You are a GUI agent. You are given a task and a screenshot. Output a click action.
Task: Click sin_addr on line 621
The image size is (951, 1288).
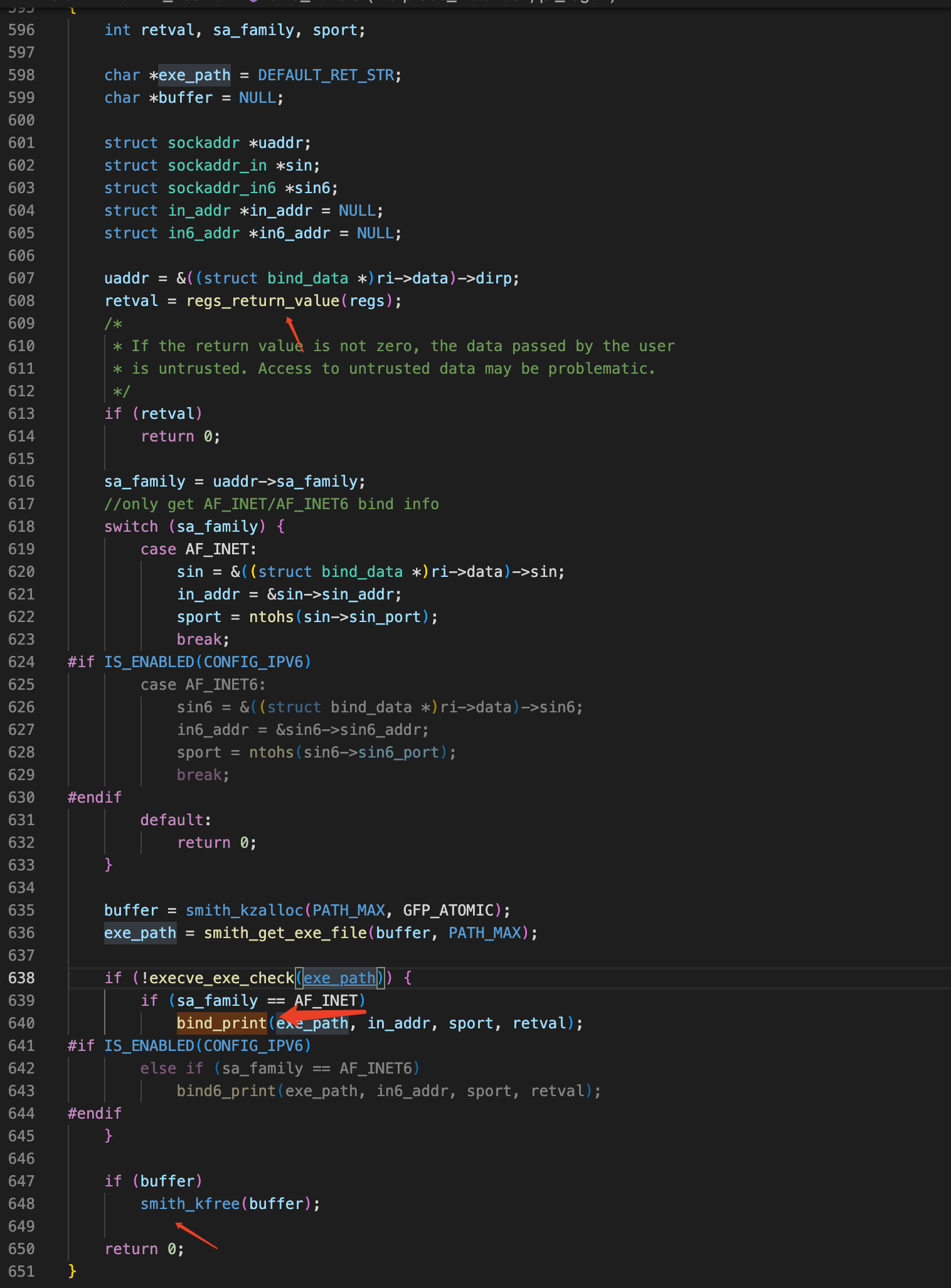click(358, 594)
